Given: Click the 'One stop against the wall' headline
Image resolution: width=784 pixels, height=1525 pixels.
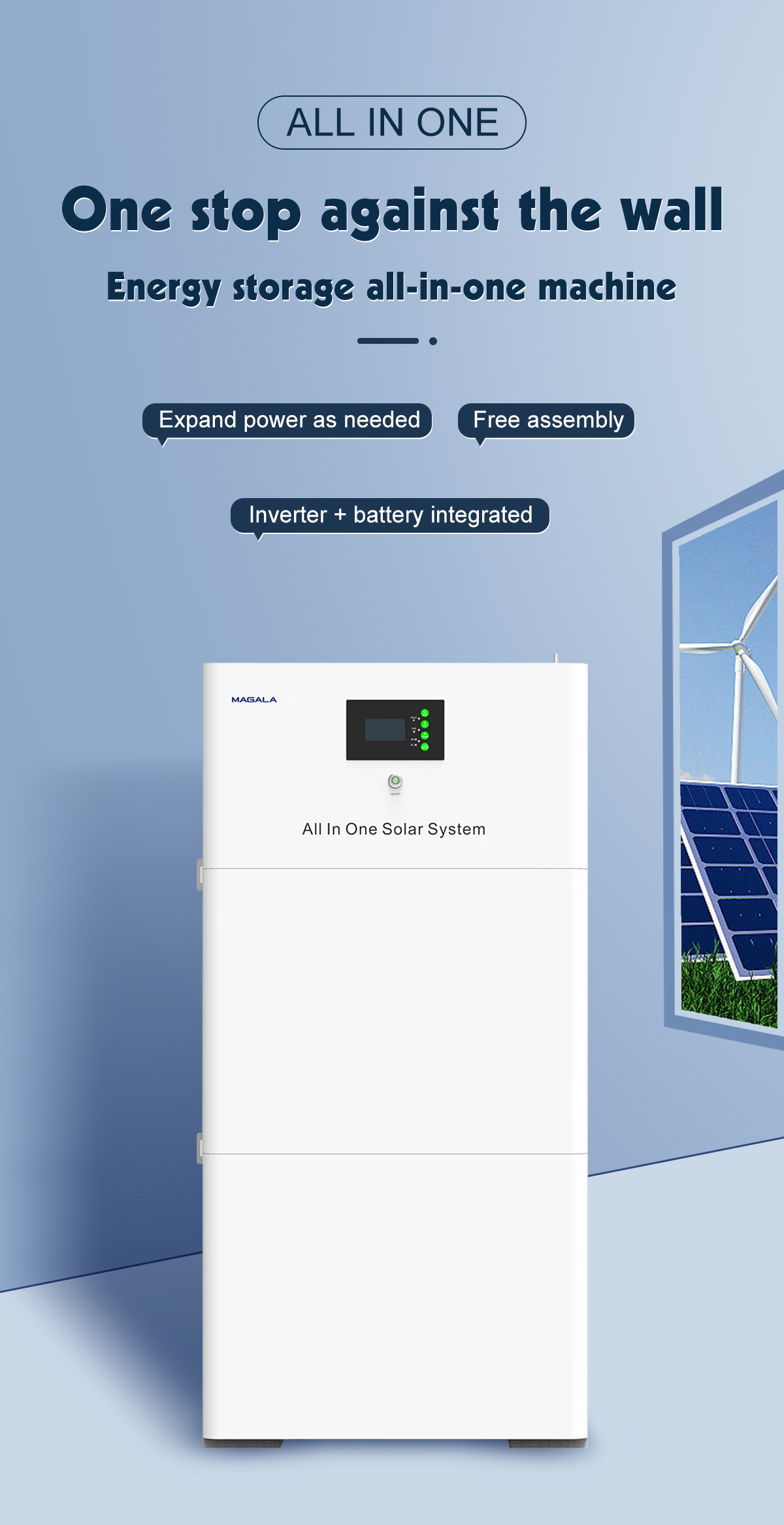Looking at the screenshot, I should pyautogui.click(x=392, y=210).
